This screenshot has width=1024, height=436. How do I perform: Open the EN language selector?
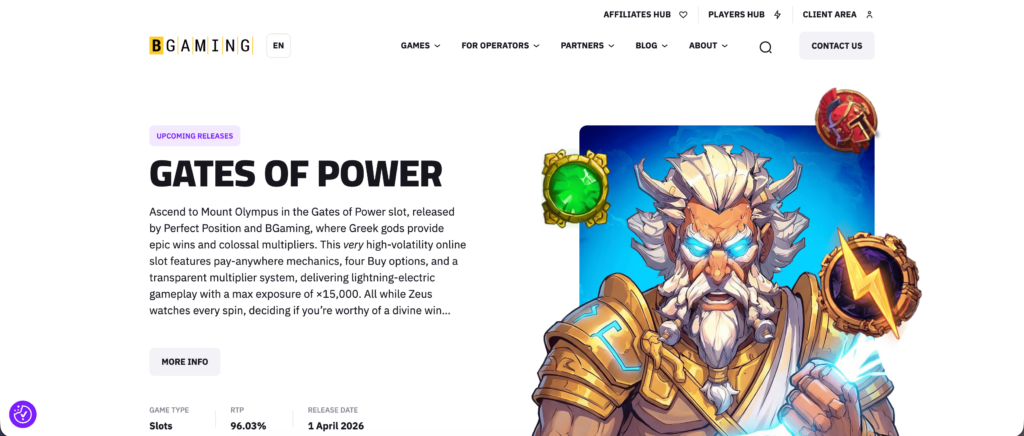278,46
